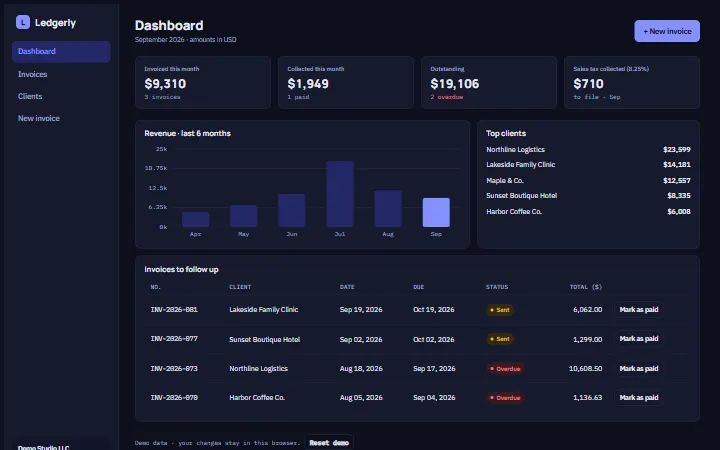Click the Jul revenue bar
Screen dimensions: 720x450
(x=340, y=194)
